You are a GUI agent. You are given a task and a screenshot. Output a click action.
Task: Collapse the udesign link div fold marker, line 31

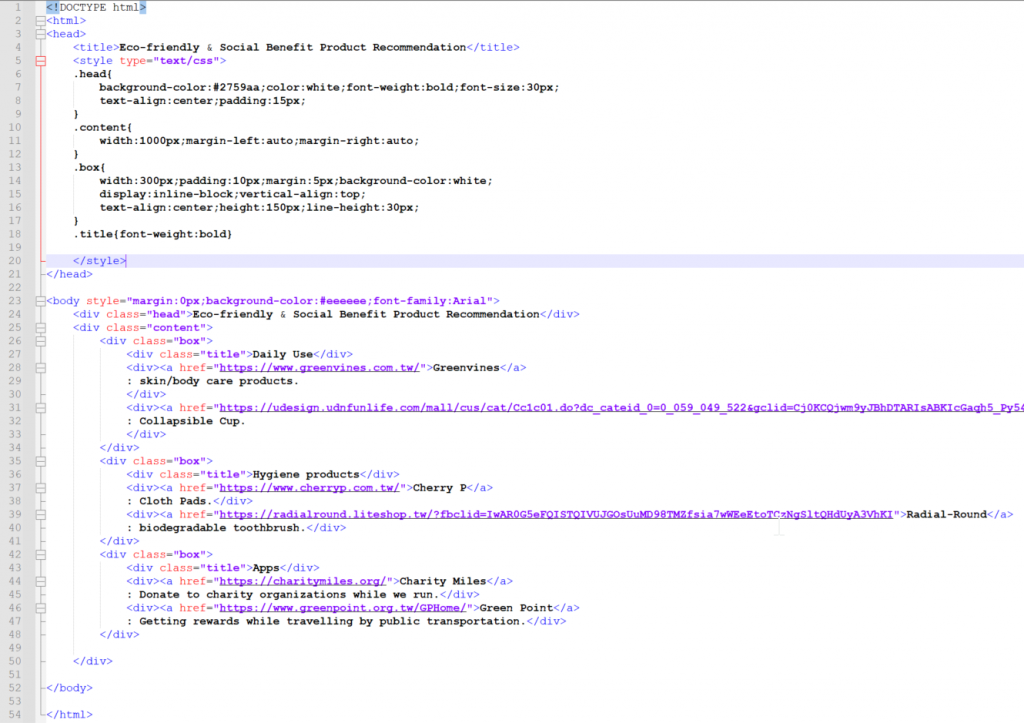40,408
